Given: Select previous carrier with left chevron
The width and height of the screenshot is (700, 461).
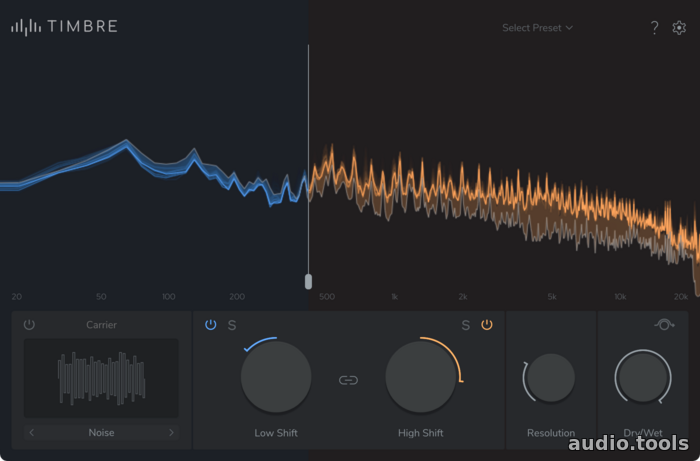Looking at the screenshot, I should pos(32,432).
